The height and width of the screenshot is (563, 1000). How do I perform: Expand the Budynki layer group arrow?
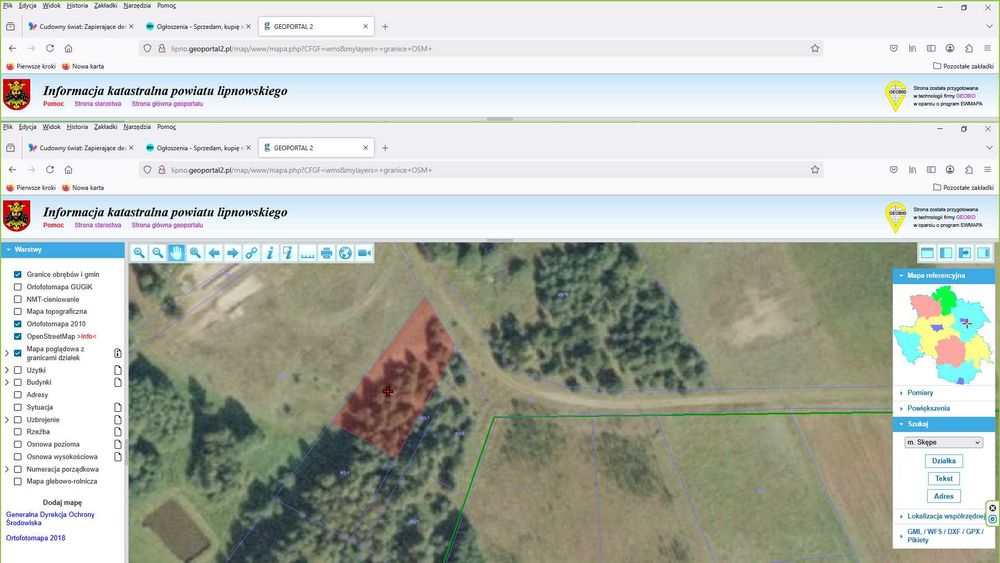(x=7, y=383)
